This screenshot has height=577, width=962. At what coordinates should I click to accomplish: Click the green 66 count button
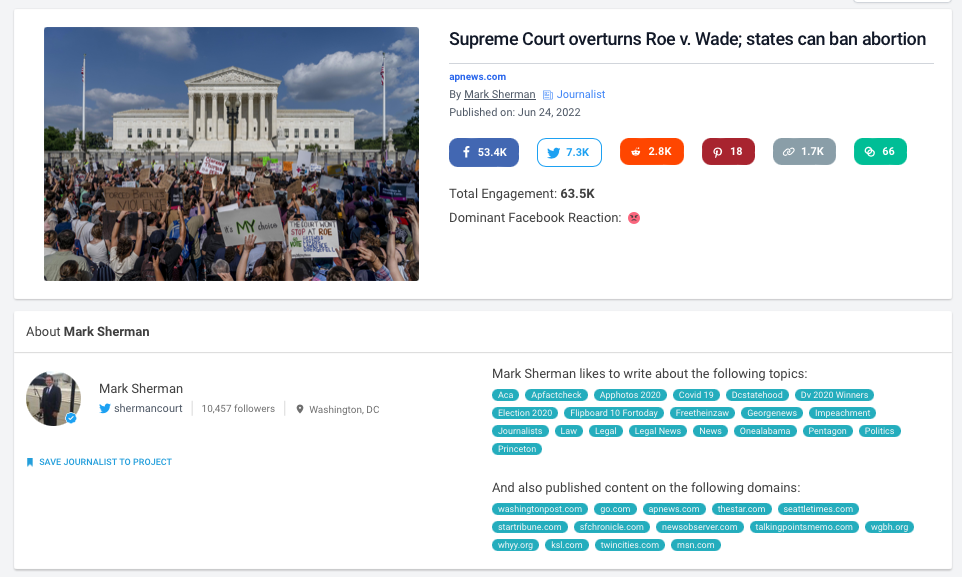click(880, 152)
